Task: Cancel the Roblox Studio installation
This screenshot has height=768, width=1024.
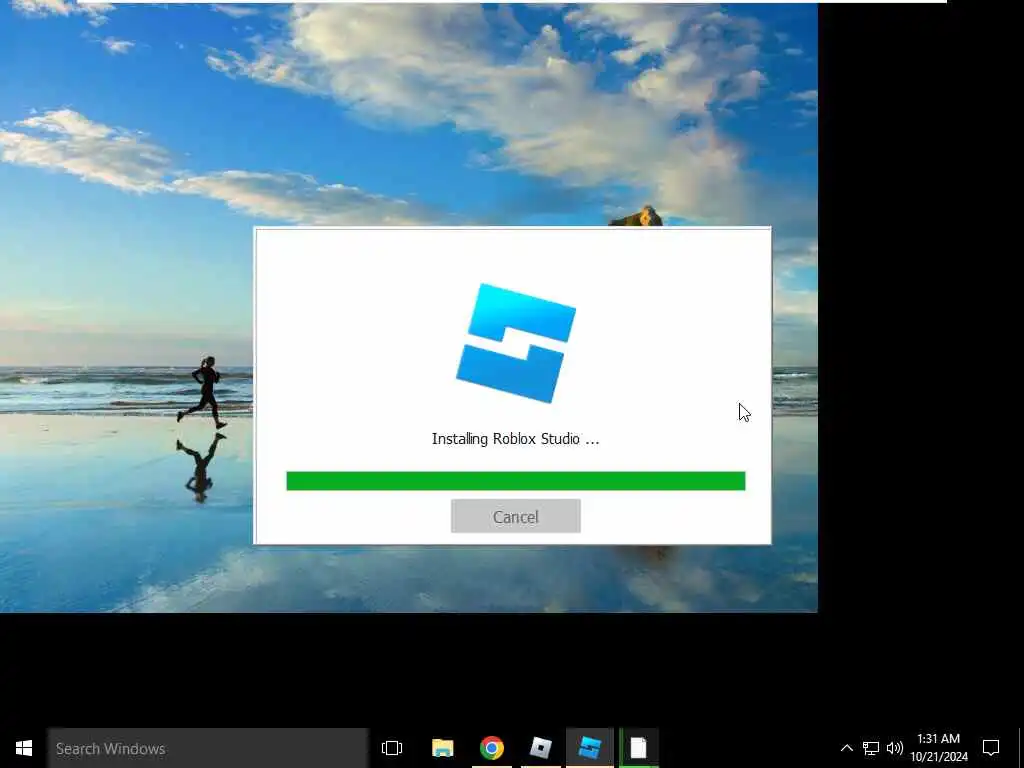Action: pyautogui.click(x=515, y=517)
